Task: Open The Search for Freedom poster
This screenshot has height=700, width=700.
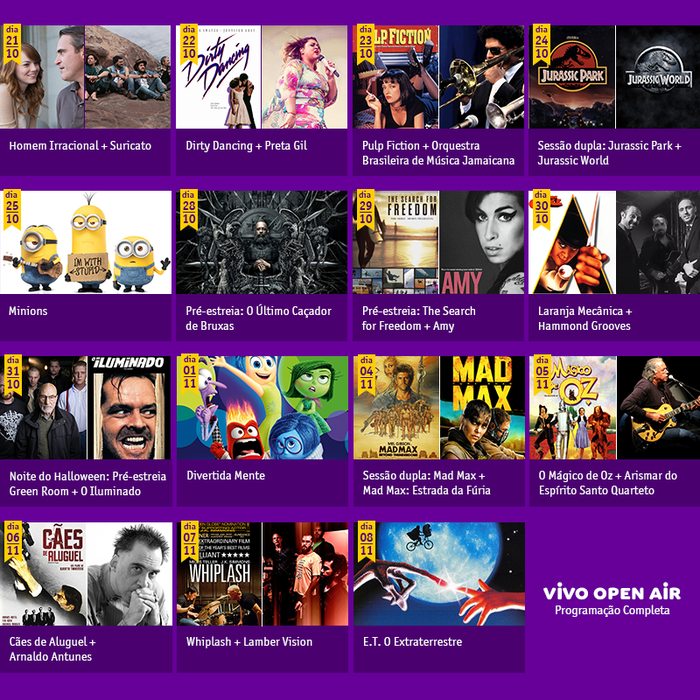Action: (396, 242)
